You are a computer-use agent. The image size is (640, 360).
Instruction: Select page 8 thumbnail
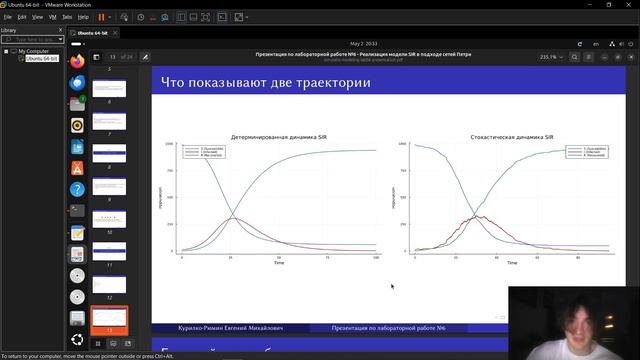(x=109, y=153)
